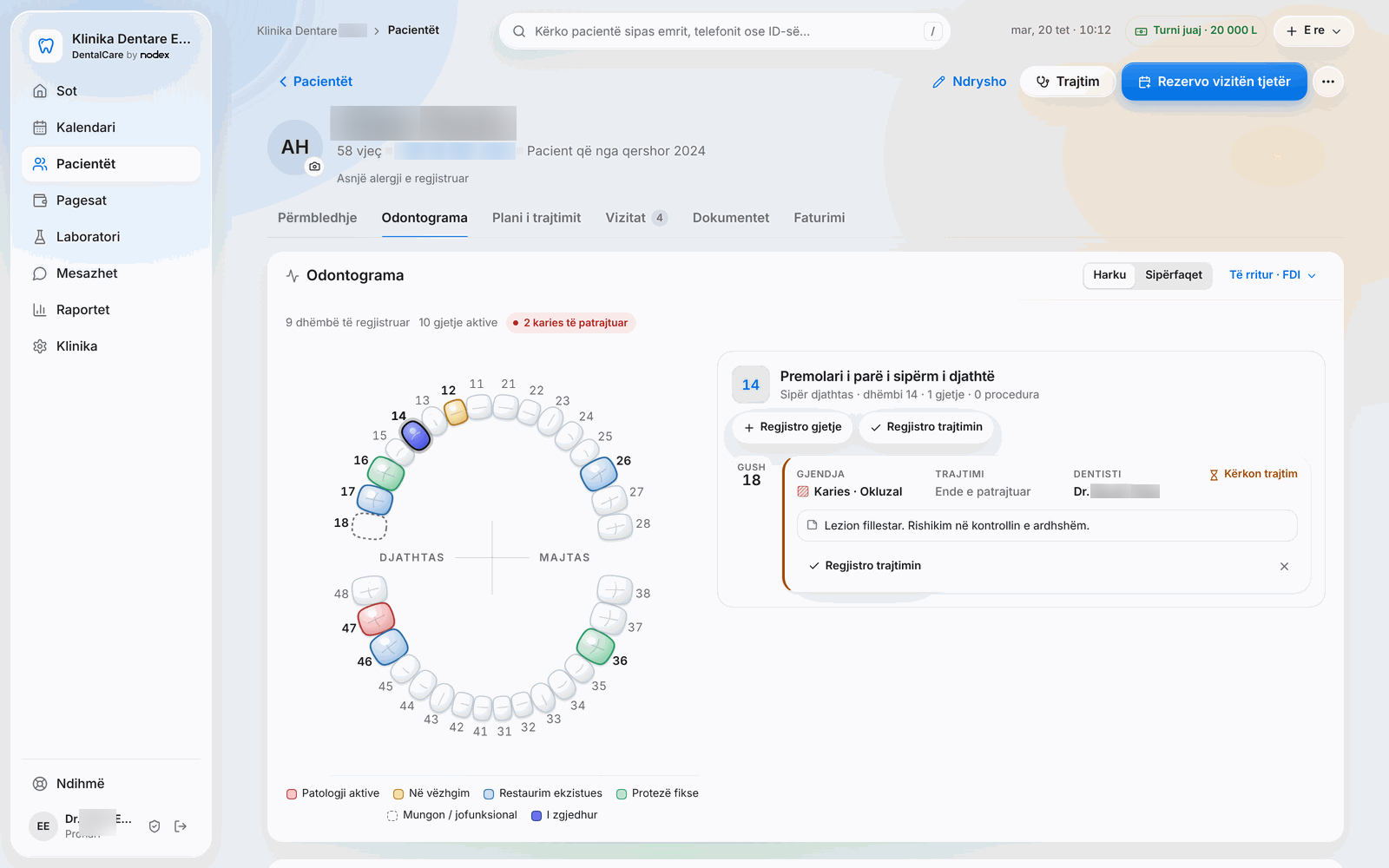1389x868 pixels.
Task: Click the Regjistro gjetje button
Action: coord(793,427)
